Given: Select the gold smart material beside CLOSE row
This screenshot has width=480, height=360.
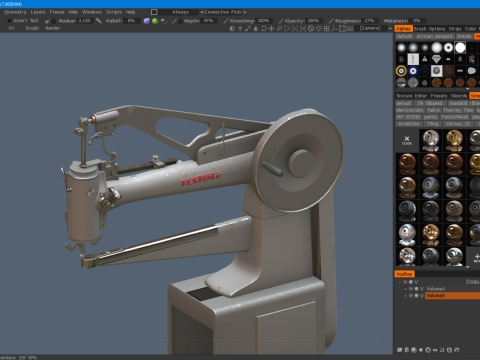Looking at the screenshot, I should (455, 140).
